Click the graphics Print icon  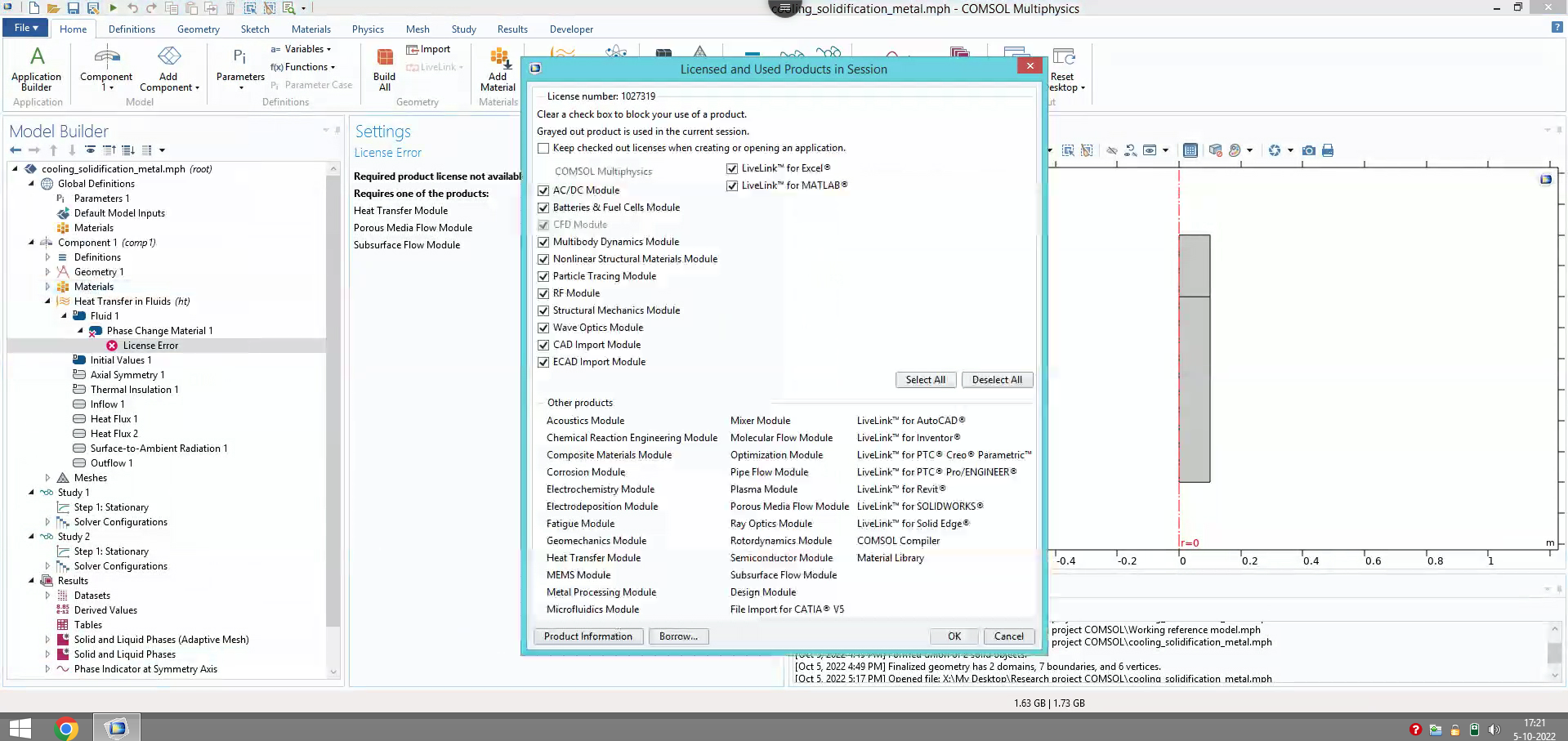1328,150
